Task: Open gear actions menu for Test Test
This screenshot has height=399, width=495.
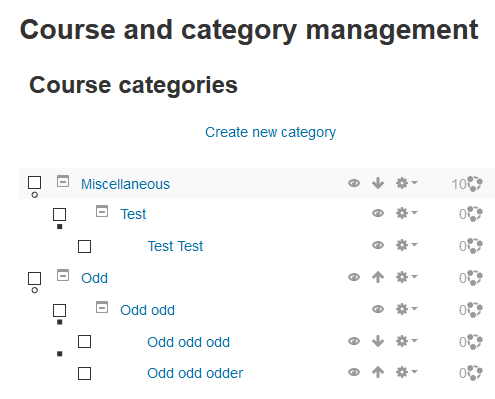Action: tap(406, 245)
